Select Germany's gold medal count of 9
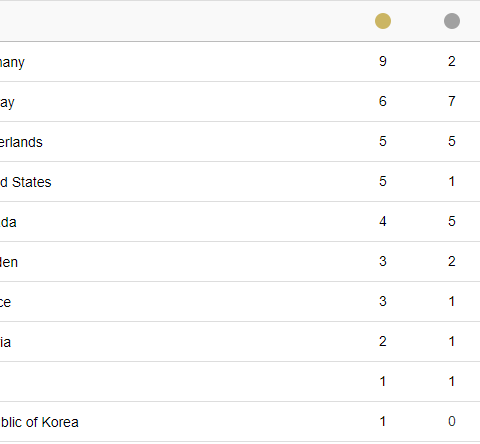The width and height of the screenshot is (480, 444). (383, 61)
